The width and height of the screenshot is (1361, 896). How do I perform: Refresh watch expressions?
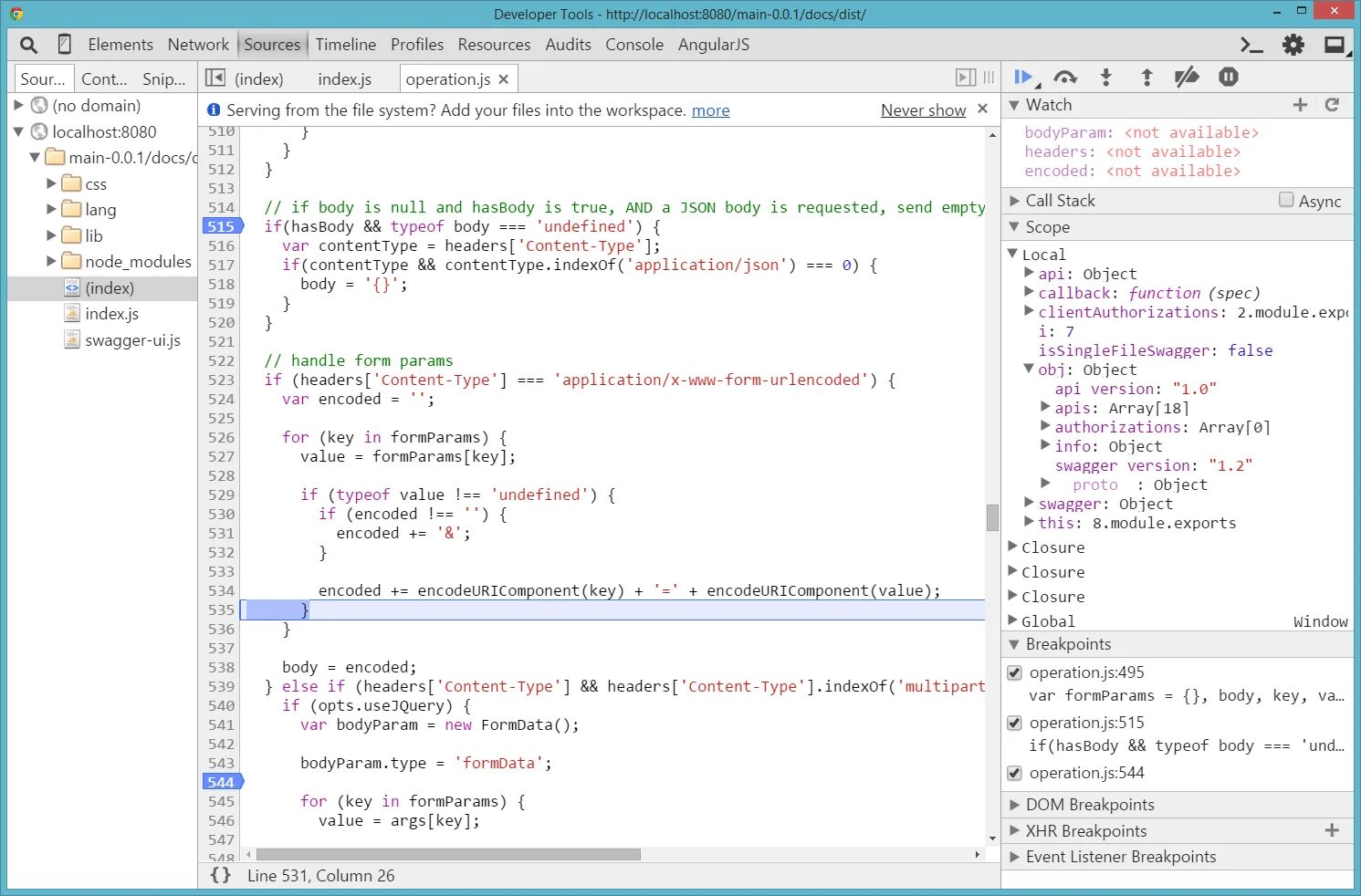click(1332, 105)
